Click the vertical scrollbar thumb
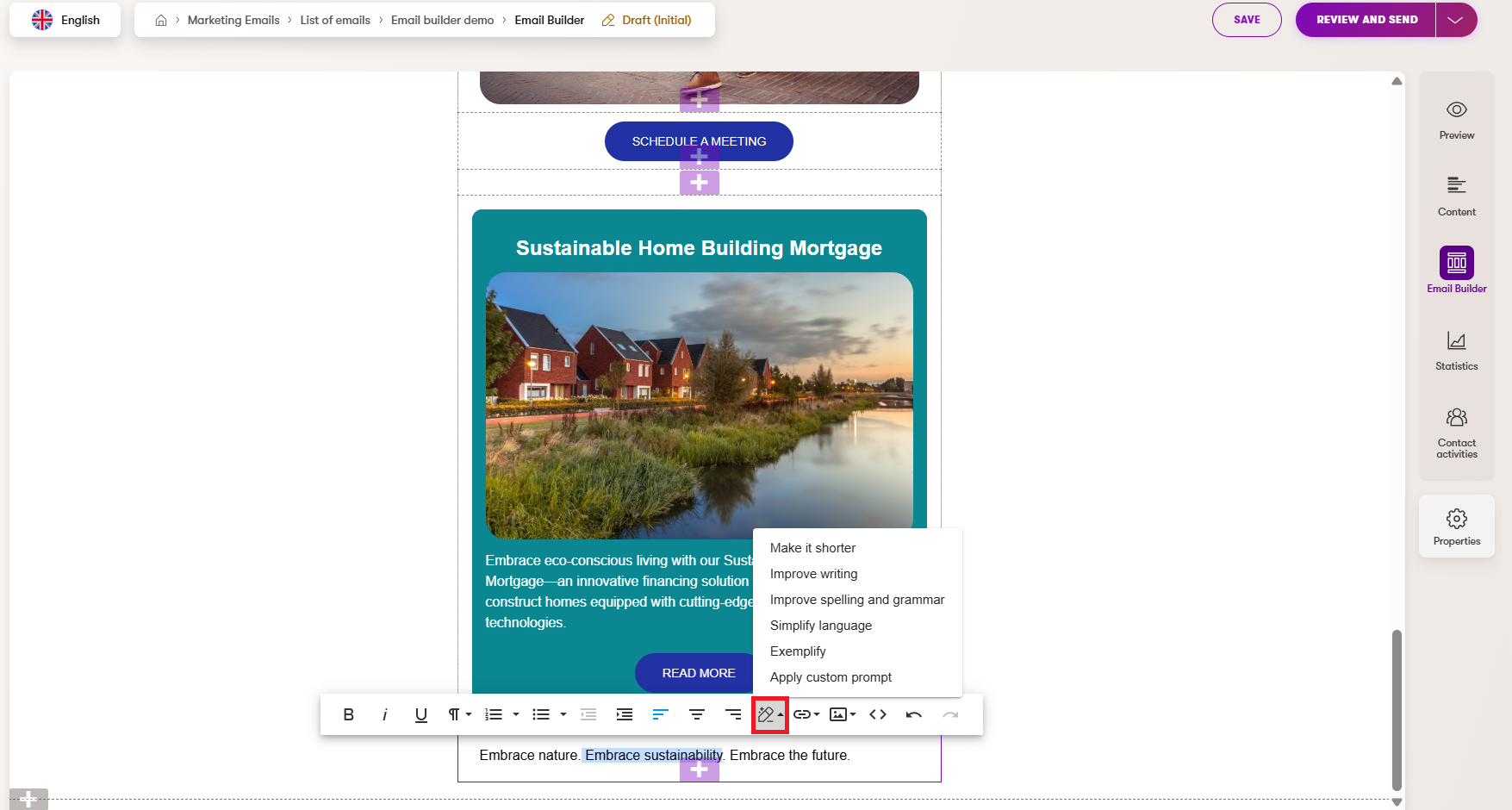1512x810 pixels. (x=1397, y=708)
